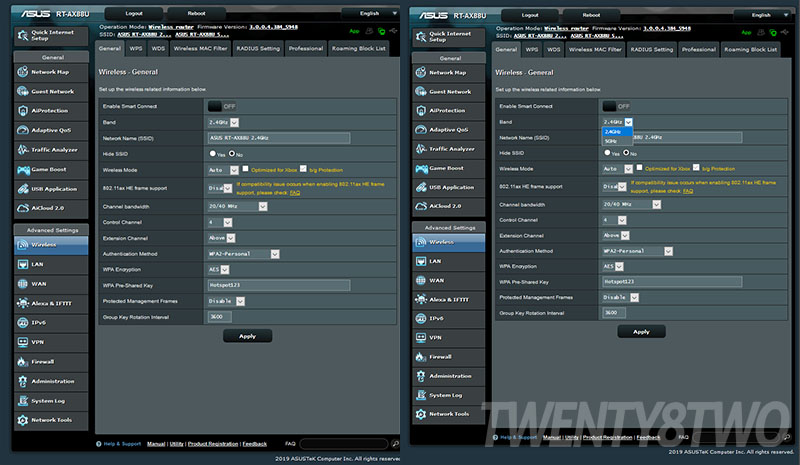Choose 5GHz option in right window Band list
Screen dimensions: 800x465
coord(617,141)
